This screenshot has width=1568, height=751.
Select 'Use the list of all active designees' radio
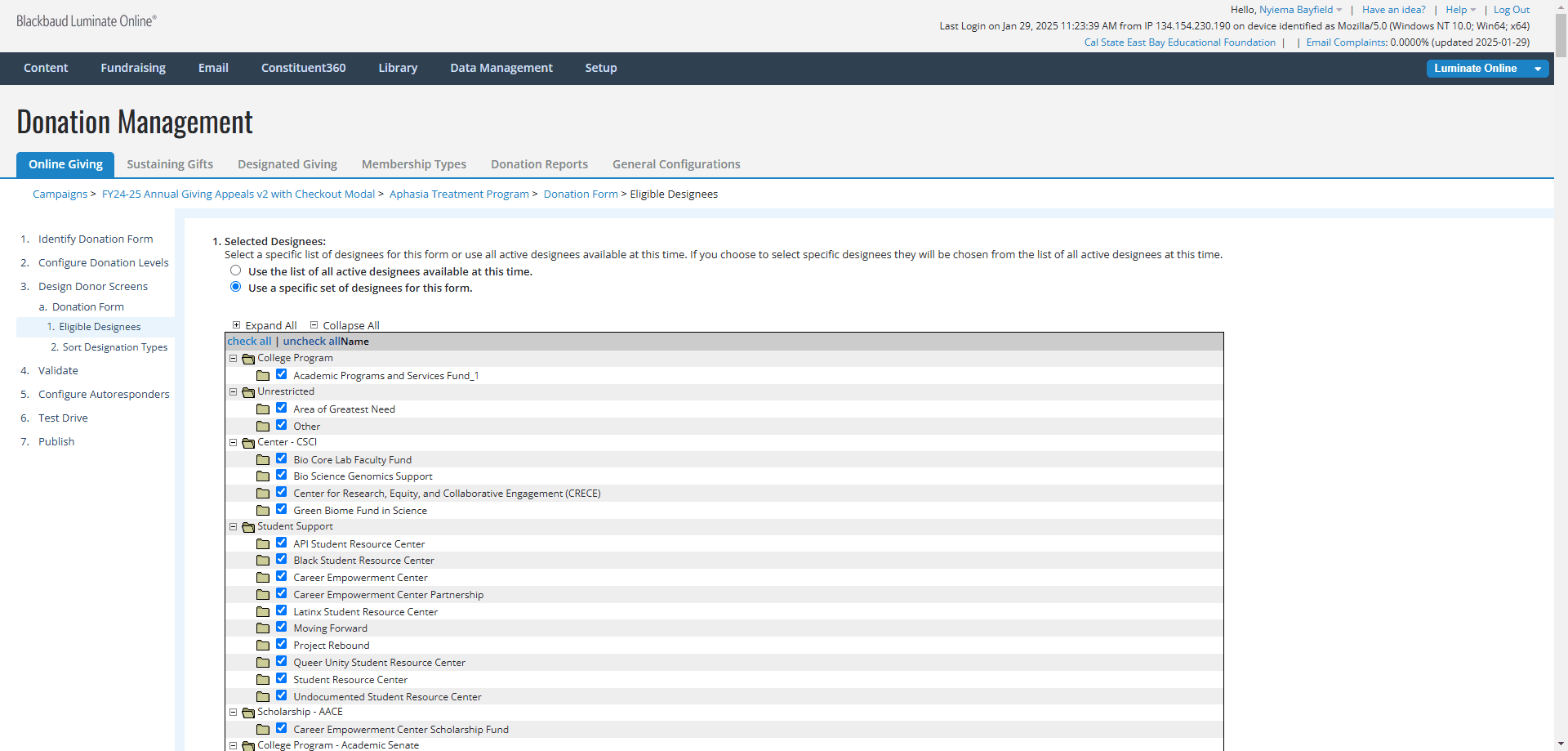pyautogui.click(x=235, y=270)
